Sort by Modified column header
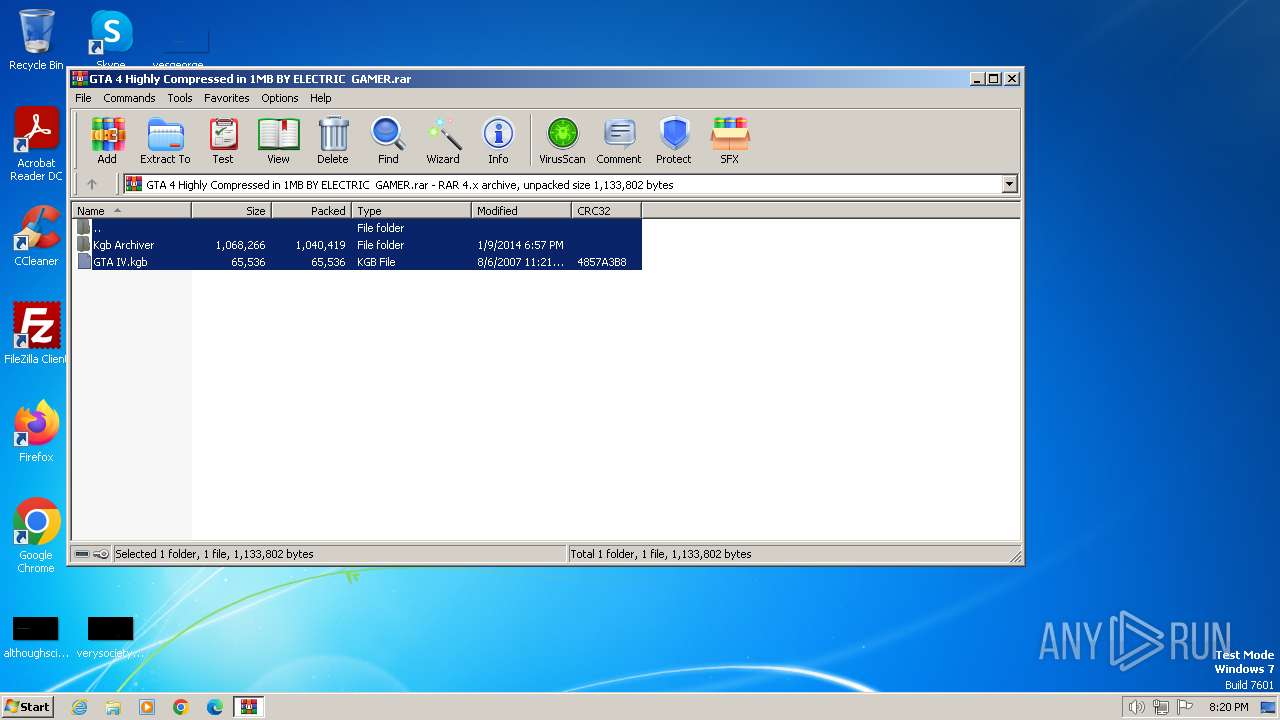 click(x=521, y=210)
